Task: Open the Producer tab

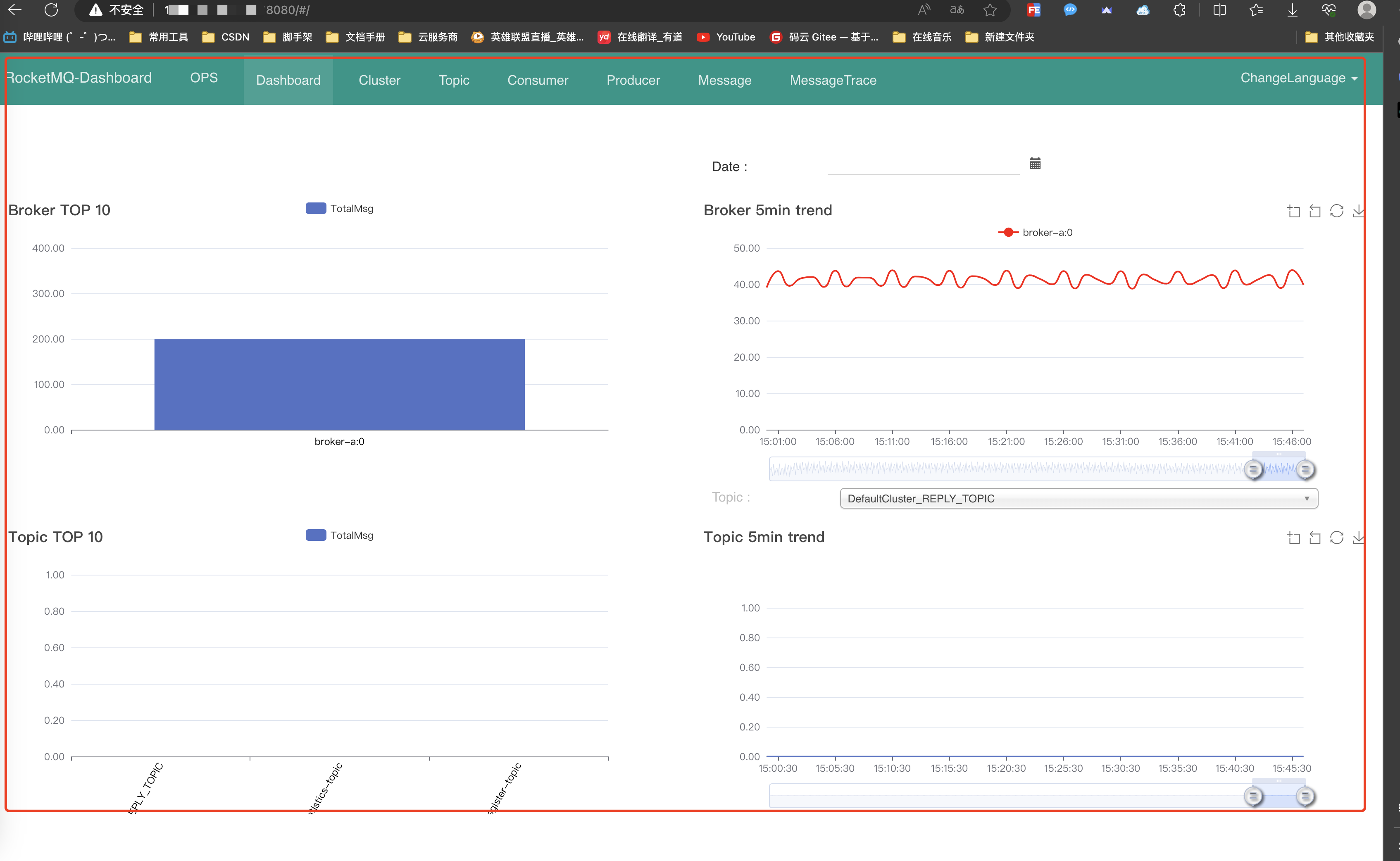Action: coord(633,80)
